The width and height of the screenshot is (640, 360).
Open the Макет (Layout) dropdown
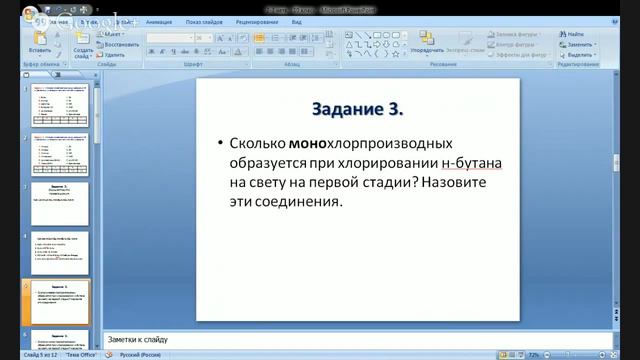pyautogui.click(x=111, y=34)
